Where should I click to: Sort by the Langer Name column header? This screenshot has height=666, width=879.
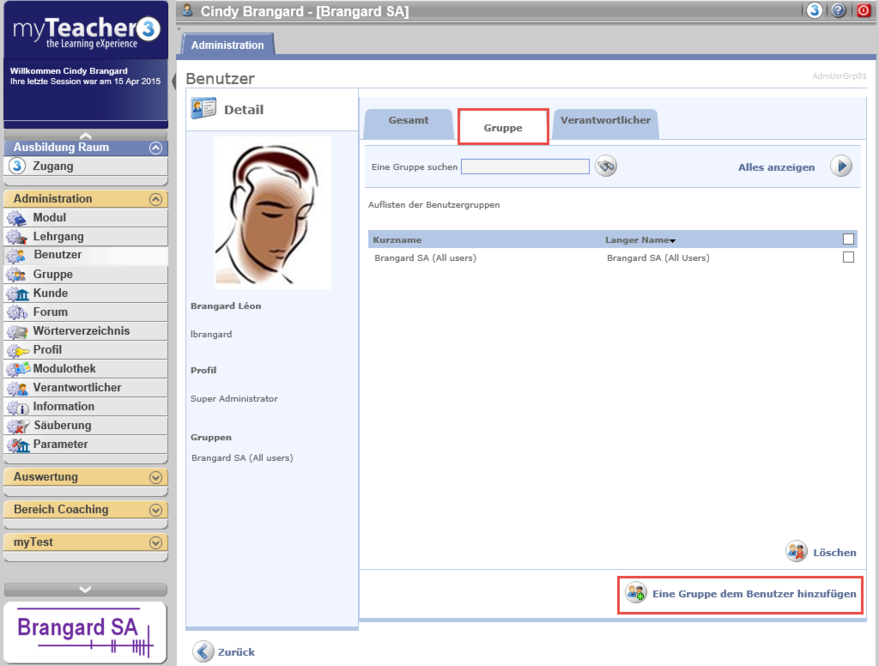pos(638,240)
